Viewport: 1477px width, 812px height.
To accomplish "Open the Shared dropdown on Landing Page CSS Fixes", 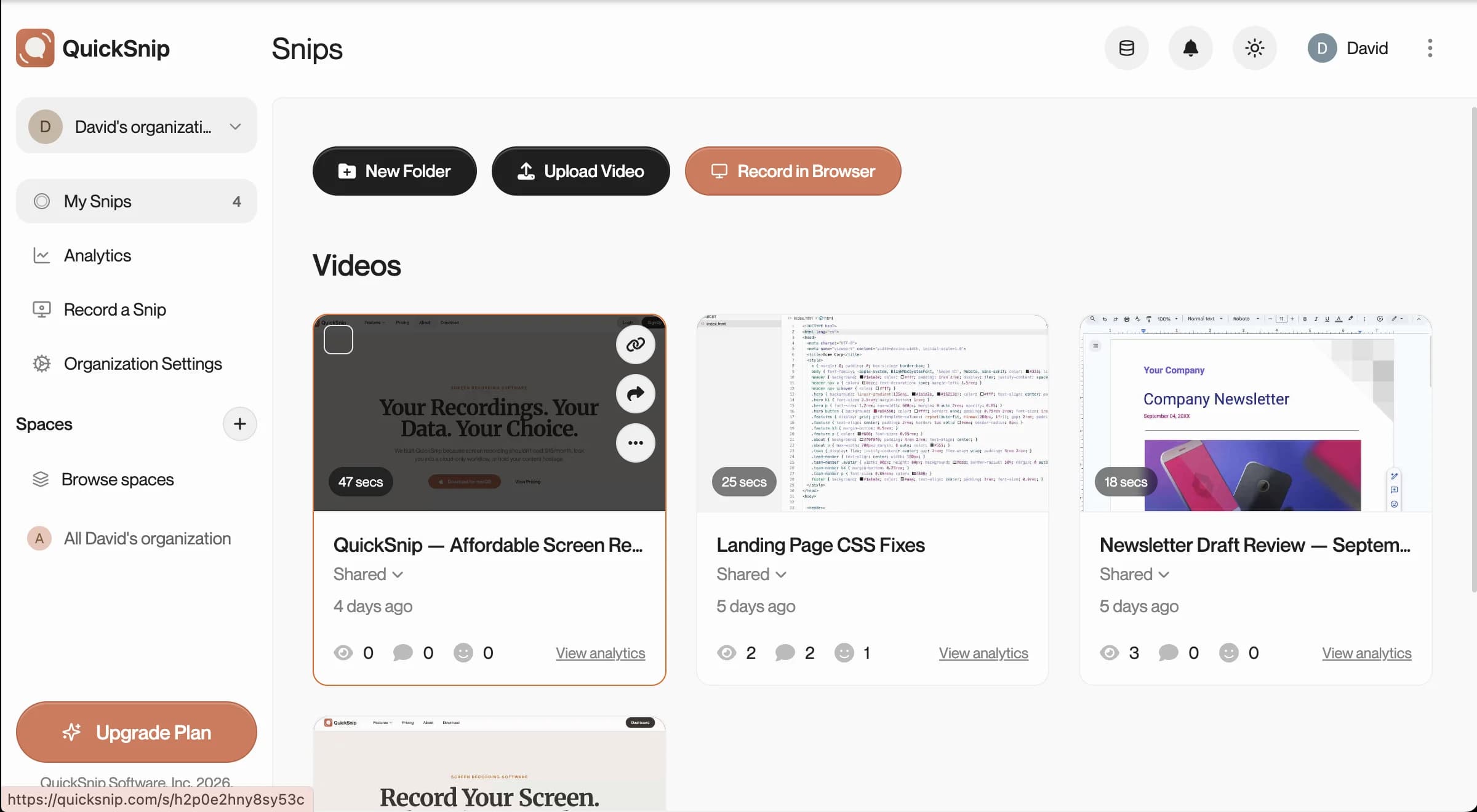I will (751, 574).
